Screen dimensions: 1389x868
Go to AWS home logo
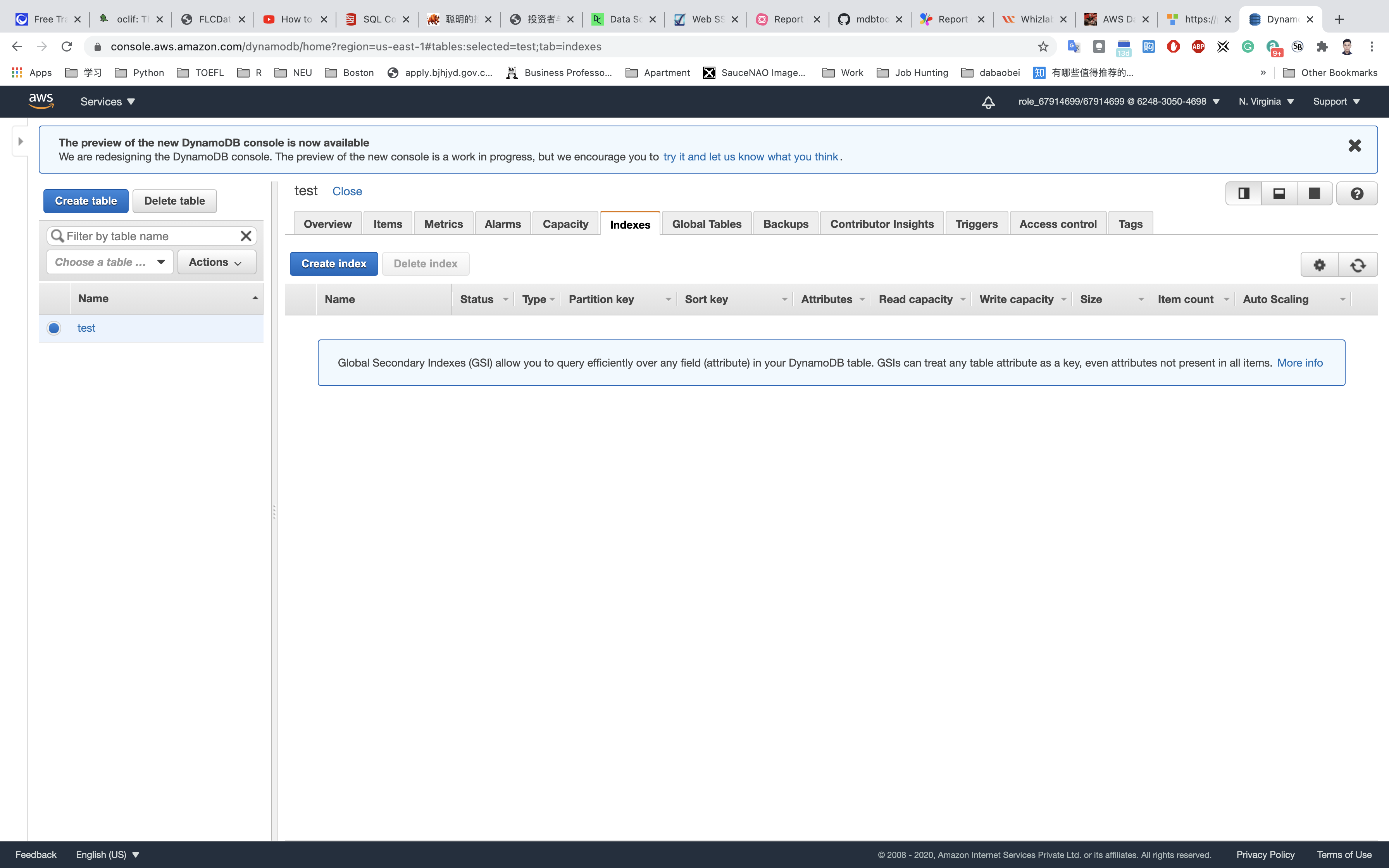(41, 101)
